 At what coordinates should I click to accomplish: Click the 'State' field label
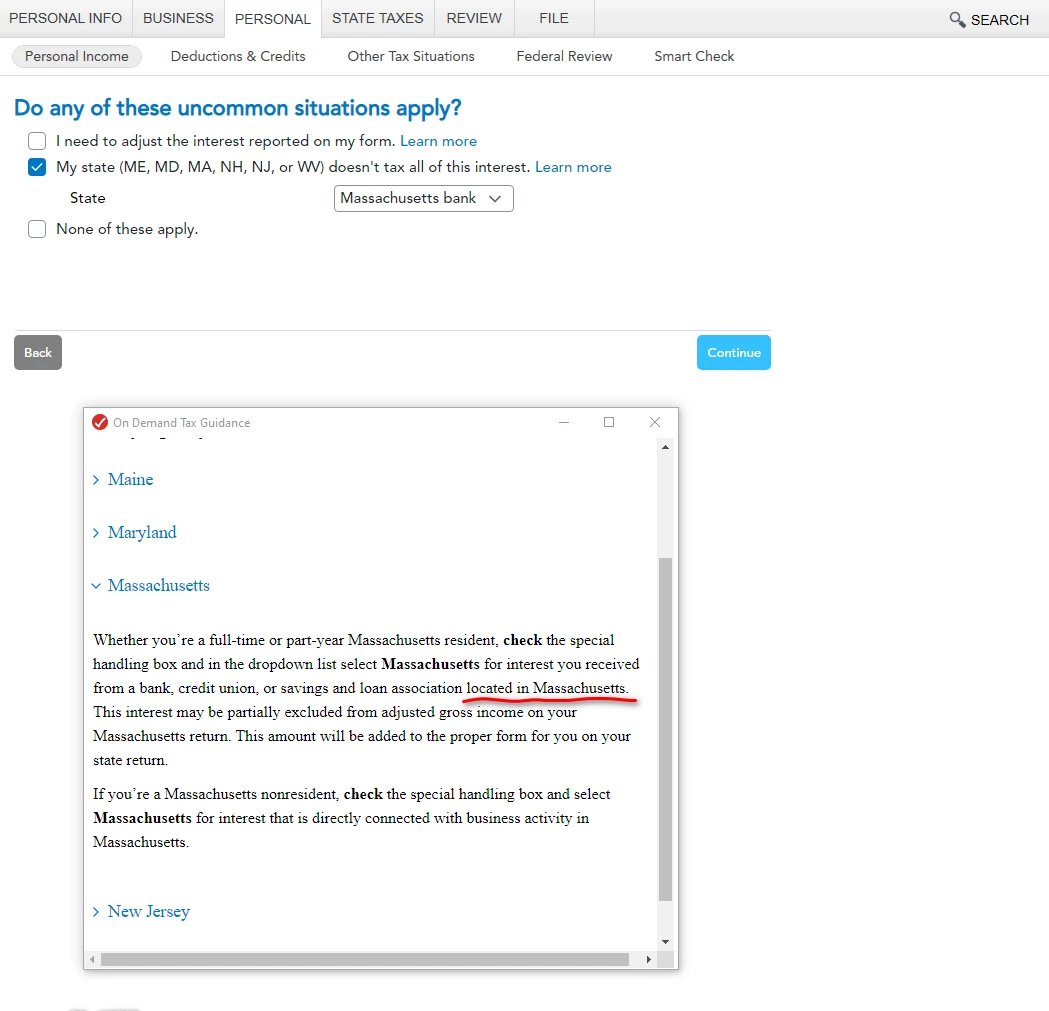tap(88, 198)
